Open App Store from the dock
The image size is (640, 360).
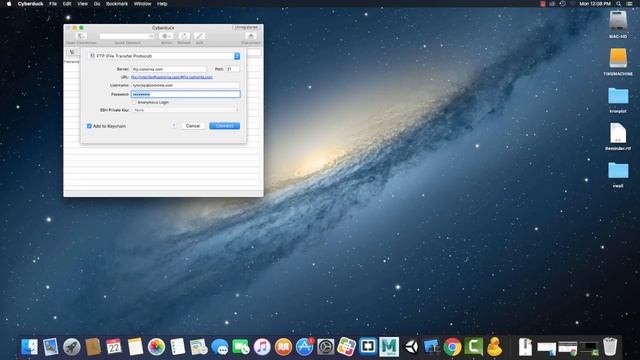point(304,347)
